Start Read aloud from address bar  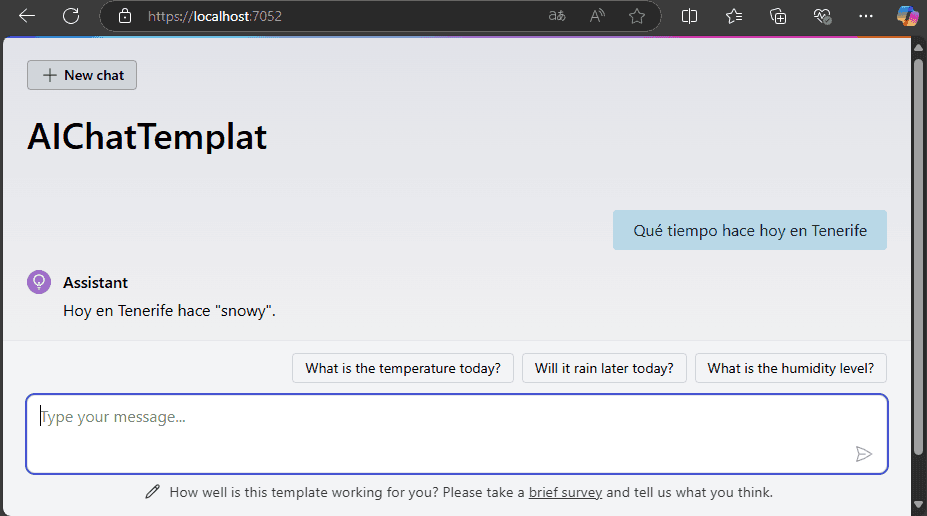point(597,16)
